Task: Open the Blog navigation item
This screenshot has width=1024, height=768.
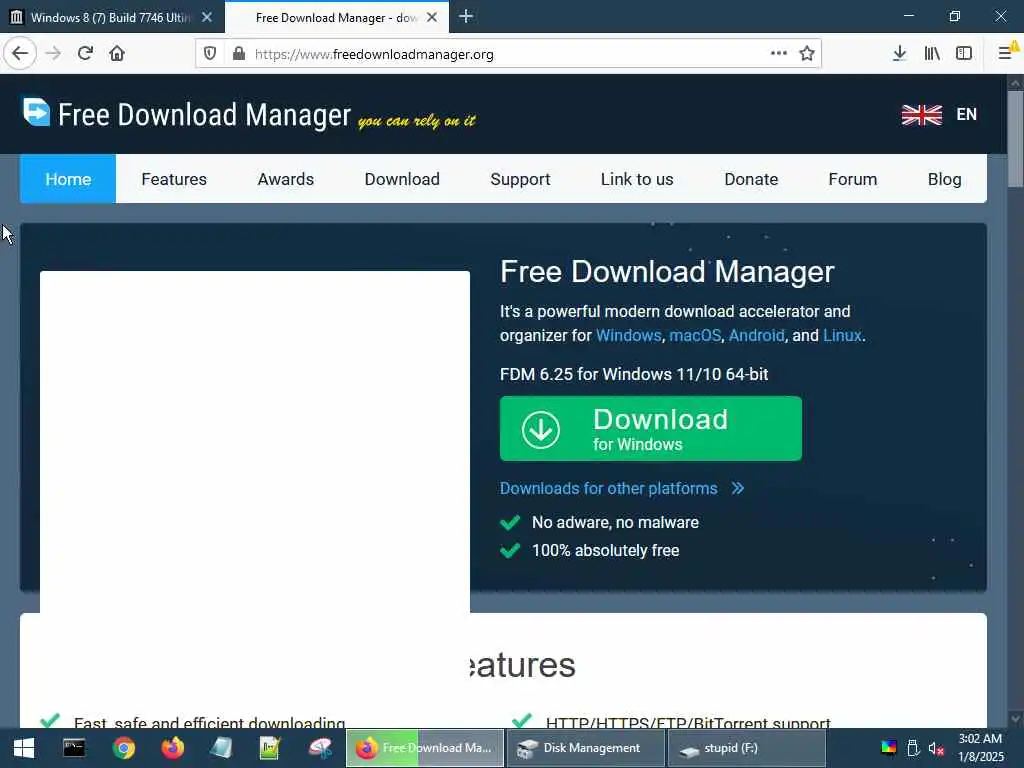Action: coord(944,179)
